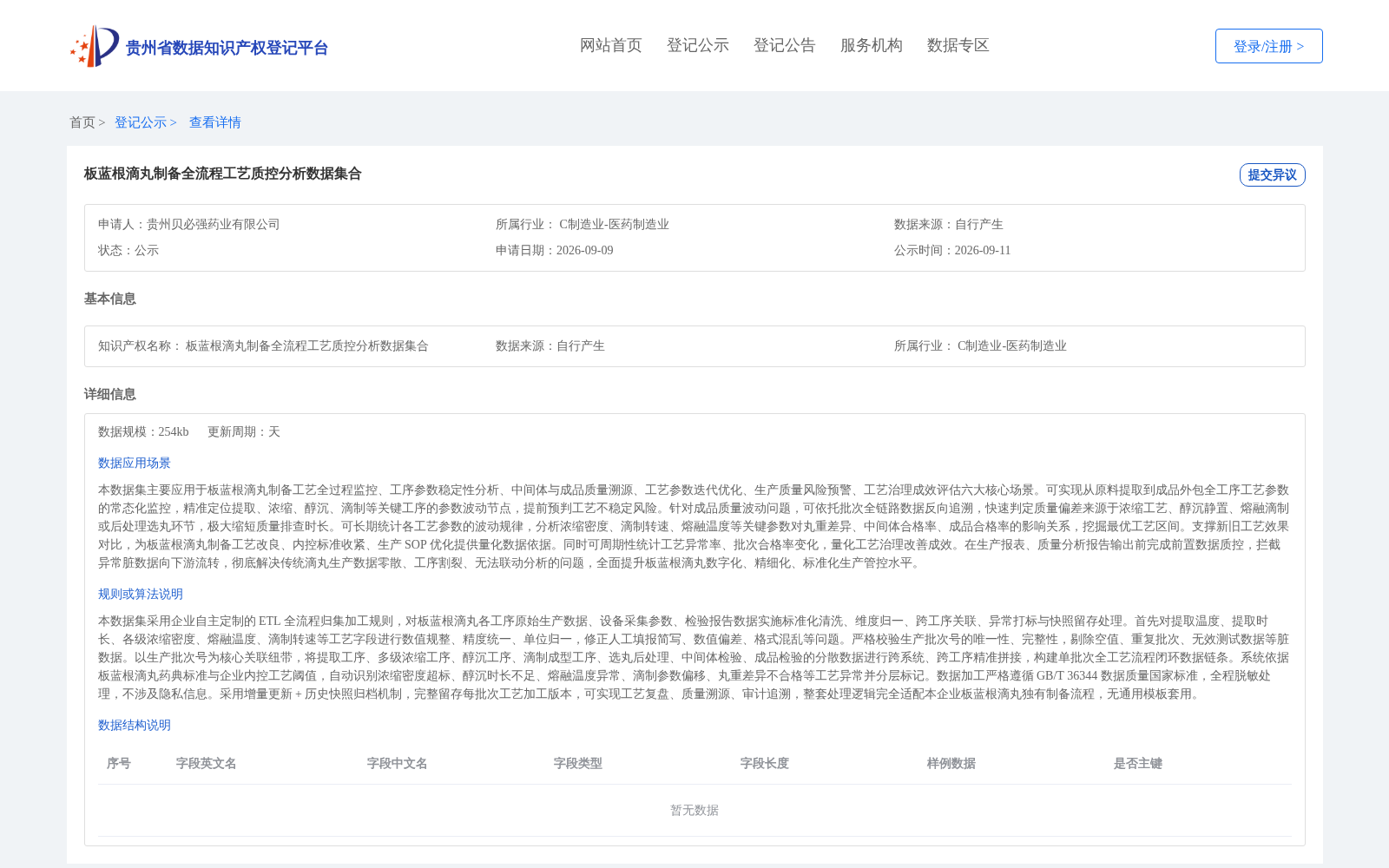Open the 数据专区 navigation item

coord(958,45)
